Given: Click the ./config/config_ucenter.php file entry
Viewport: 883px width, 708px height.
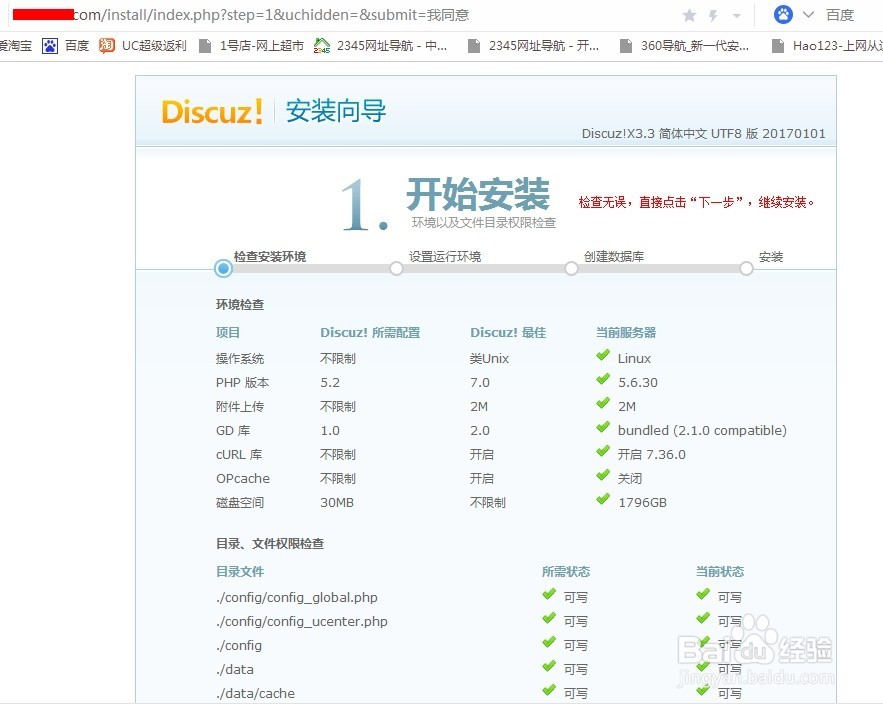Looking at the screenshot, I should tap(302, 621).
